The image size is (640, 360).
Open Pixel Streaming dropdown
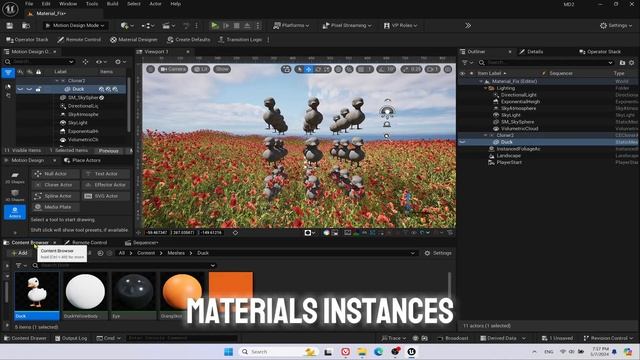[347, 25]
